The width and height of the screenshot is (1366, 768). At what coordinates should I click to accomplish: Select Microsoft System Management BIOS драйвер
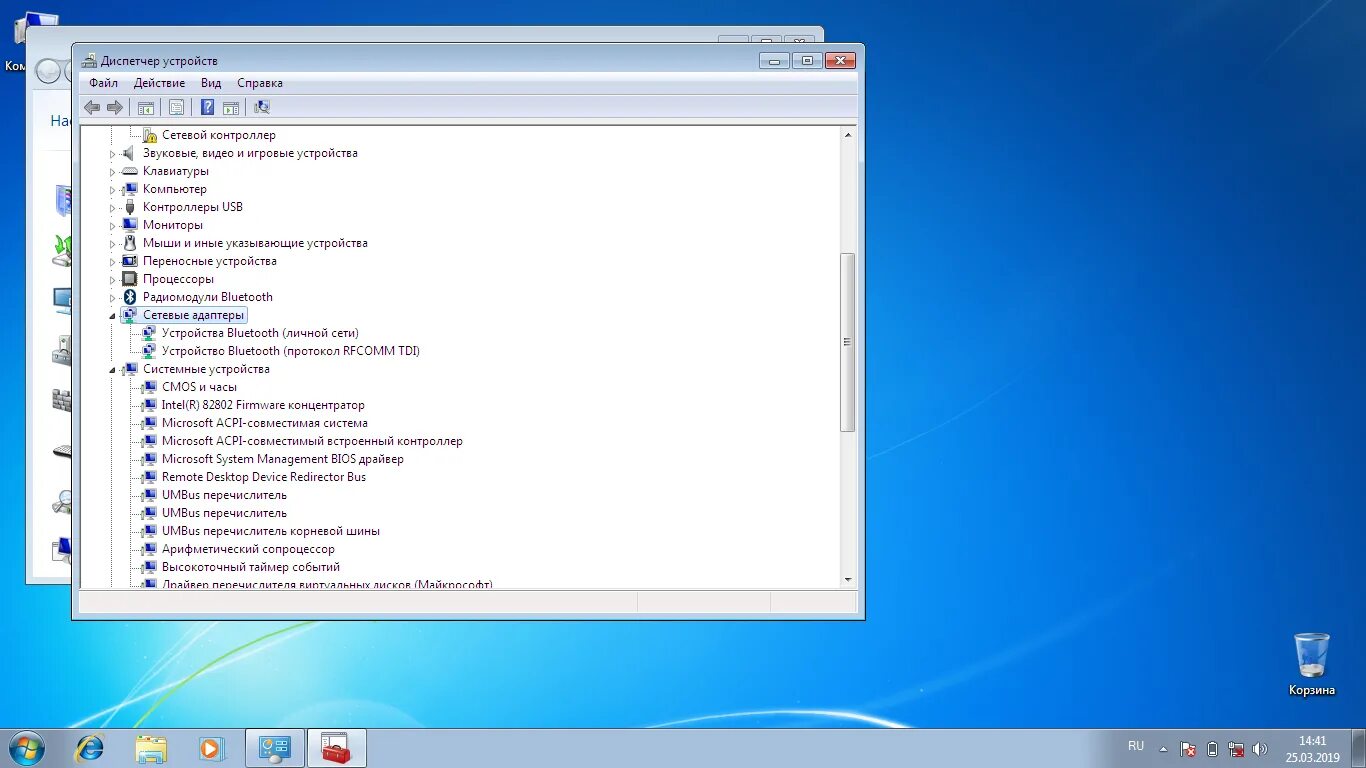[x=283, y=459]
